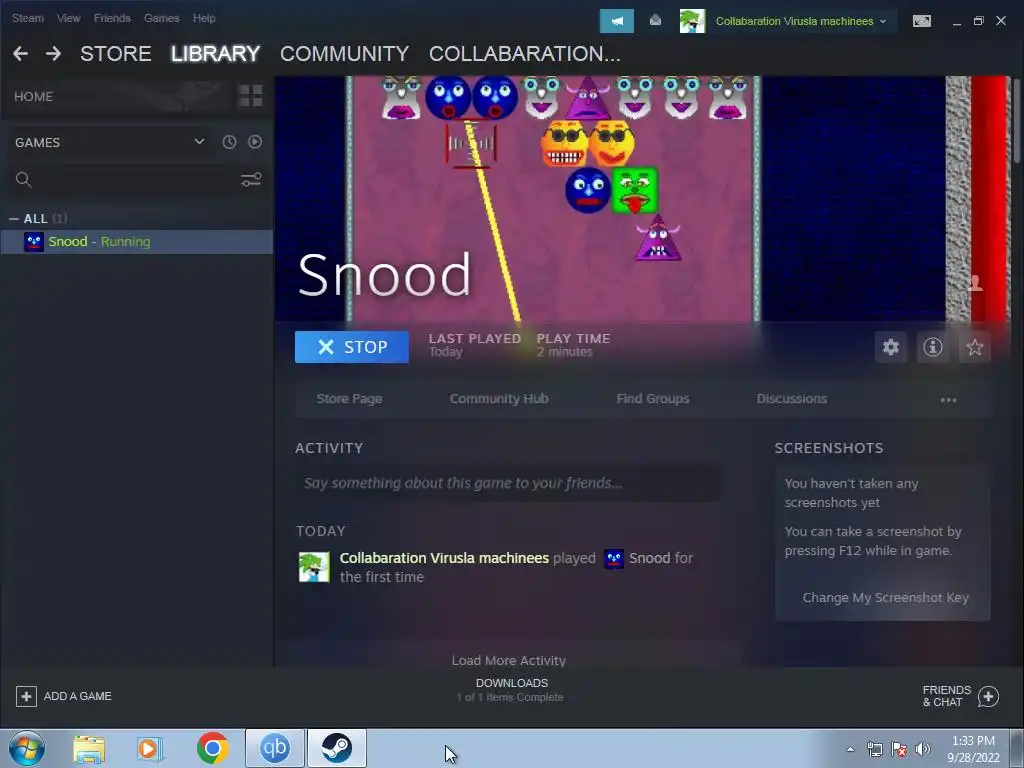1024x768 pixels.
Task: Open the Find Groups link
Action: click(x=653, y=398)
